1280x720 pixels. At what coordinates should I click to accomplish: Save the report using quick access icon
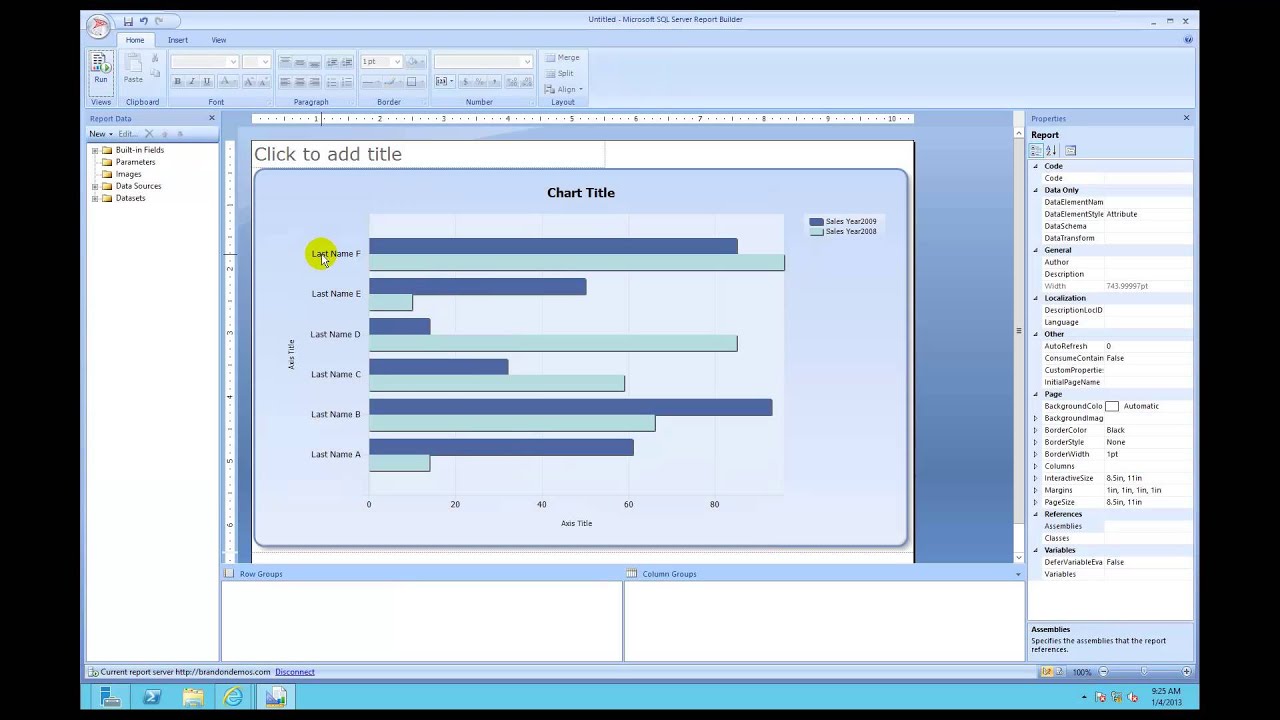[128, 21]
